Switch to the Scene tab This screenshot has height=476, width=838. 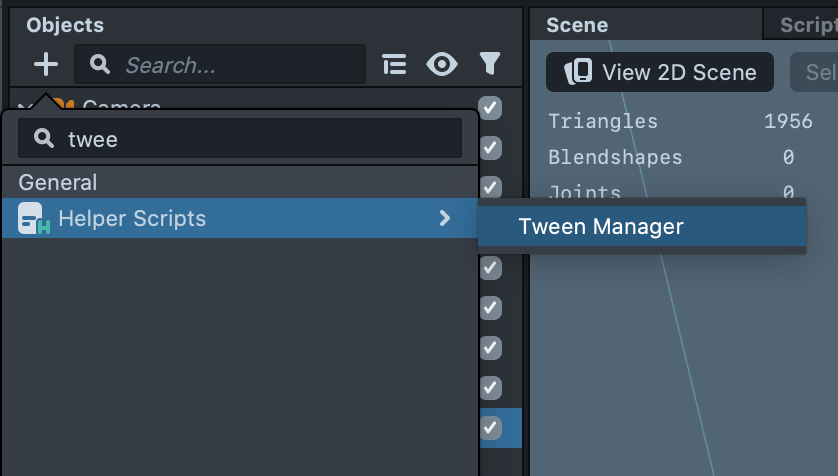click(x=577, y=25)
